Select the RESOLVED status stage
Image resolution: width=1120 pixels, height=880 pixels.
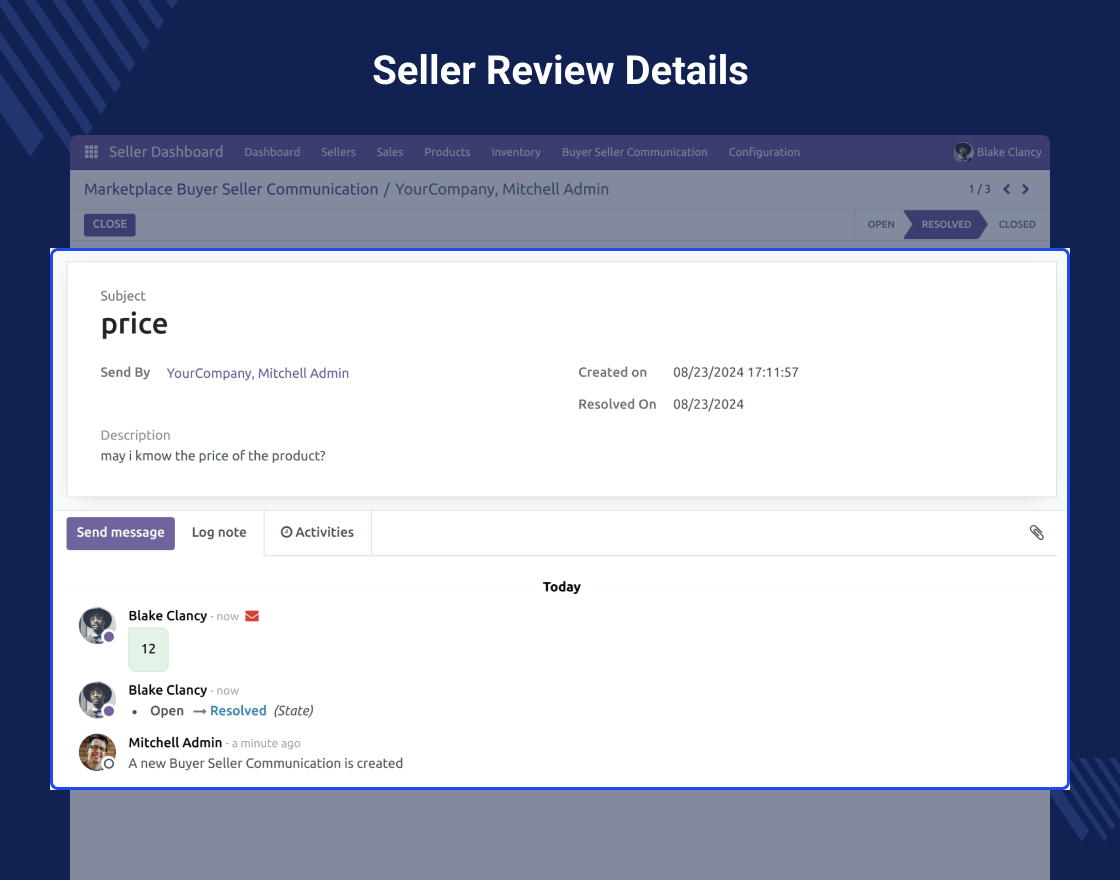click(946, 224)
